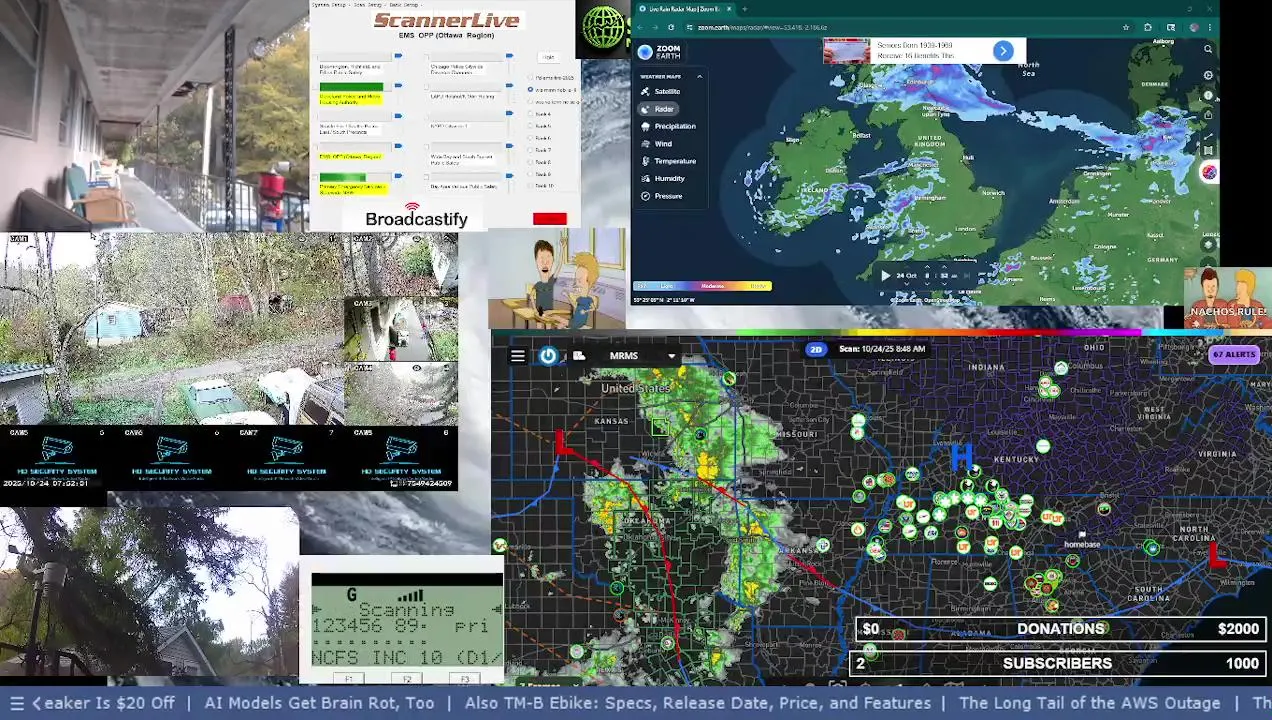Bookmark page with the star icon
The height and width of the screenshot is (720, 1272).
[1126, 27]
